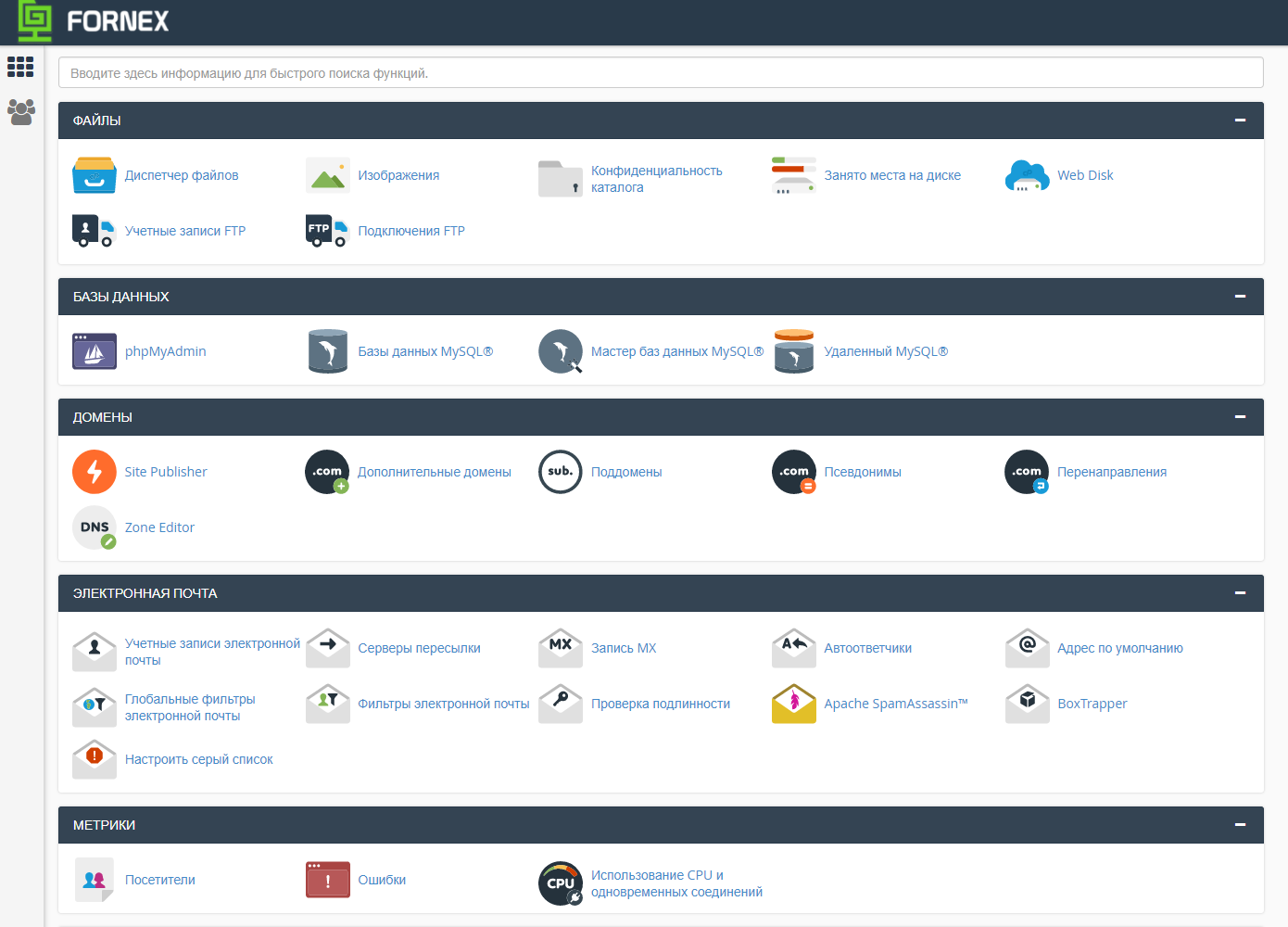
Task: Click the CPU usage gauge icon
Action: pyautogui.click(x=561, y=883)
